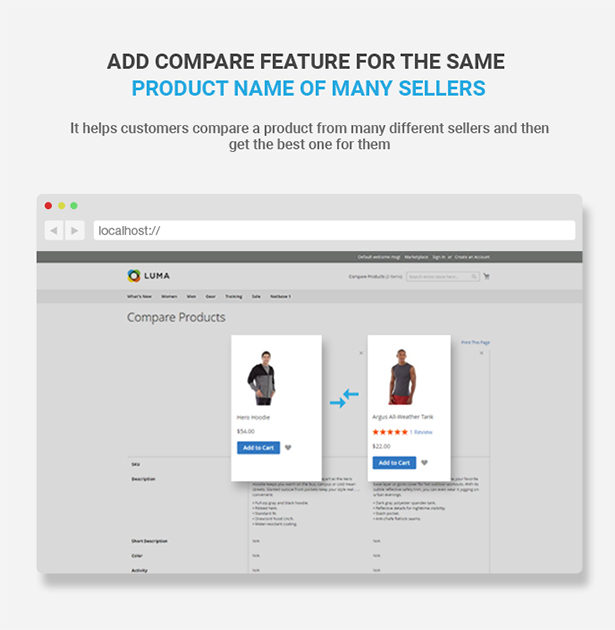This screenshot has width=615, height=630.
Task: Click the browser back arrow button
Action: coord(54,231)
